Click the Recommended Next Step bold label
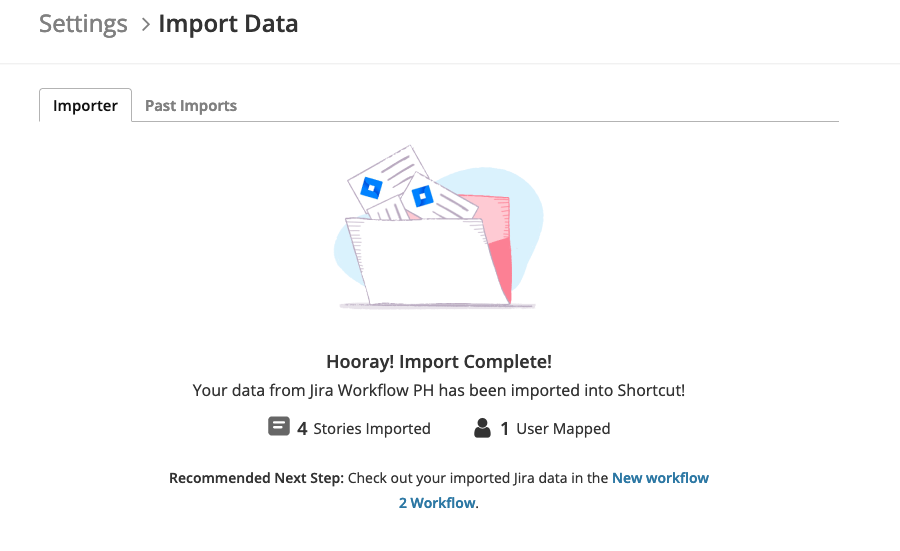Screen dimensions: 900x551 coord(256,478)
